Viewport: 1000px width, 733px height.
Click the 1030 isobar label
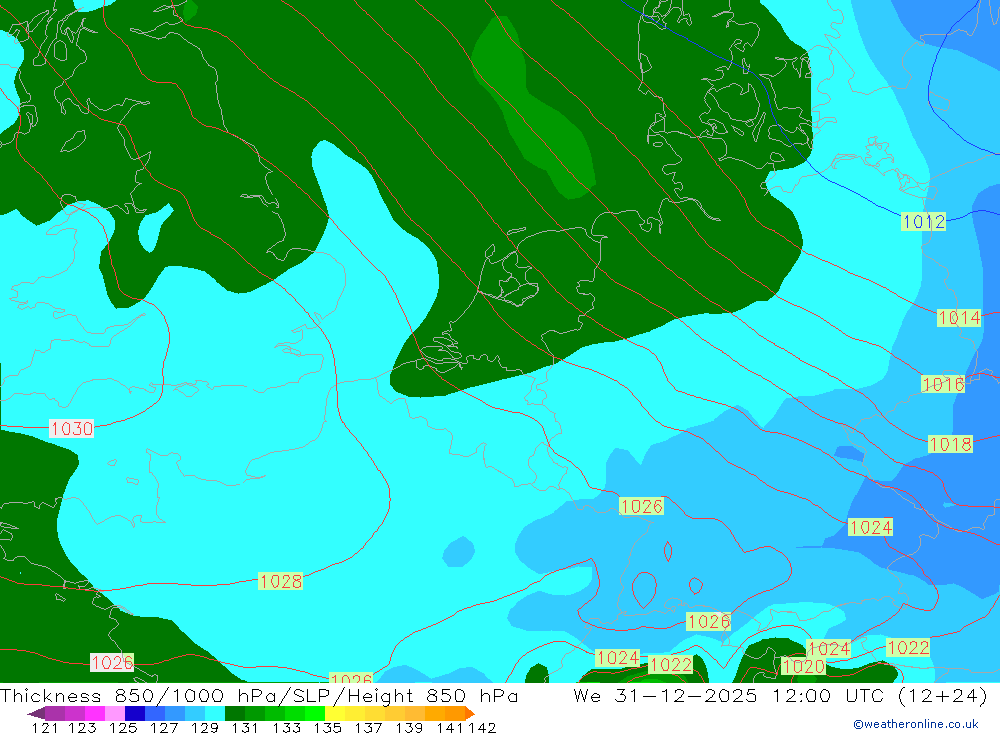click(71, 428)
